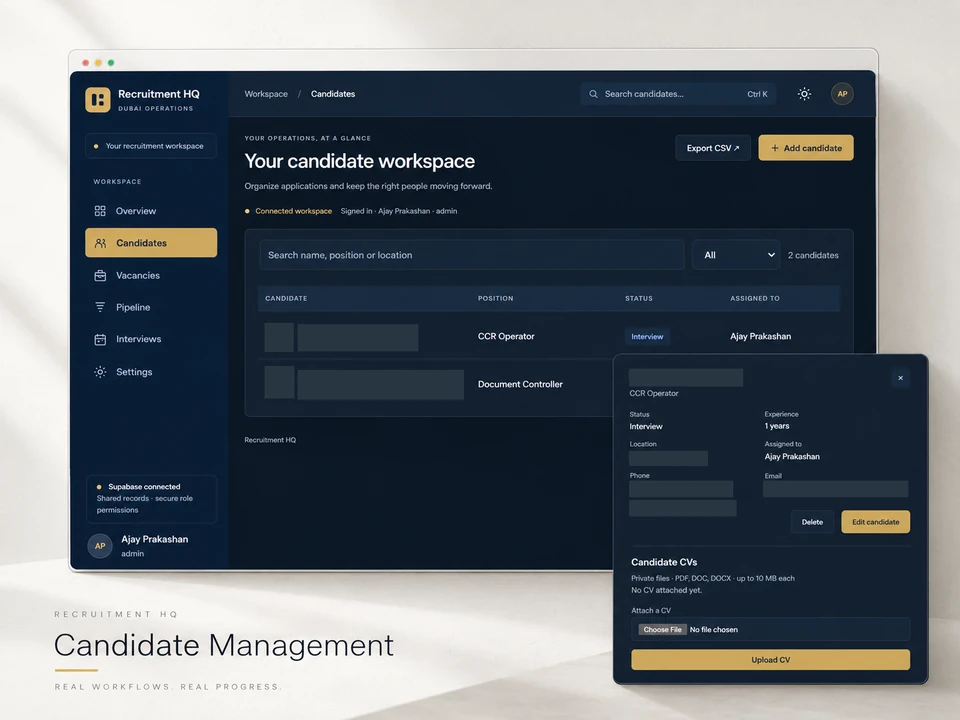960x720 pixels.
Task: Click Ajay Prakashan profile name in sidebar
Action: tap(154, 539)
